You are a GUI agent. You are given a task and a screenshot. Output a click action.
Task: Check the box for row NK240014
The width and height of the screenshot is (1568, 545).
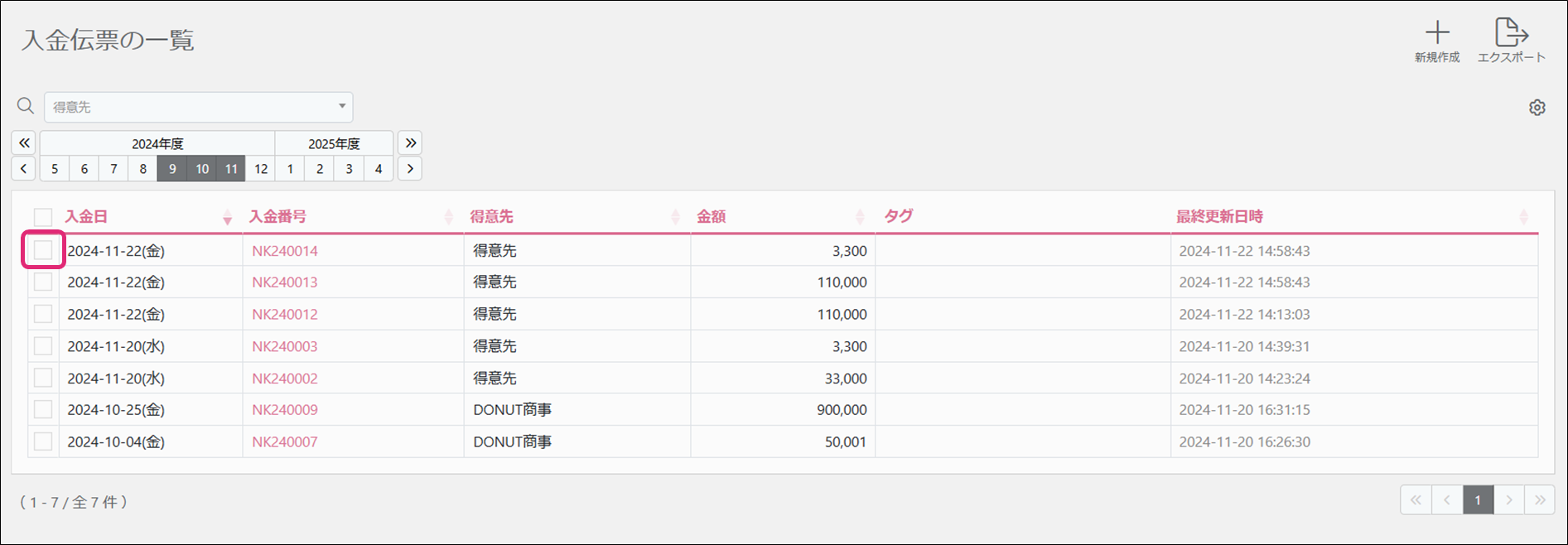pyautogui.click(x=43, y=250)
